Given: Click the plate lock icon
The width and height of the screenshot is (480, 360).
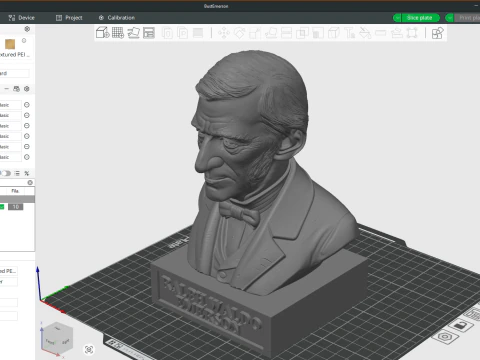Looking at the screenshot, I should 460,324.
